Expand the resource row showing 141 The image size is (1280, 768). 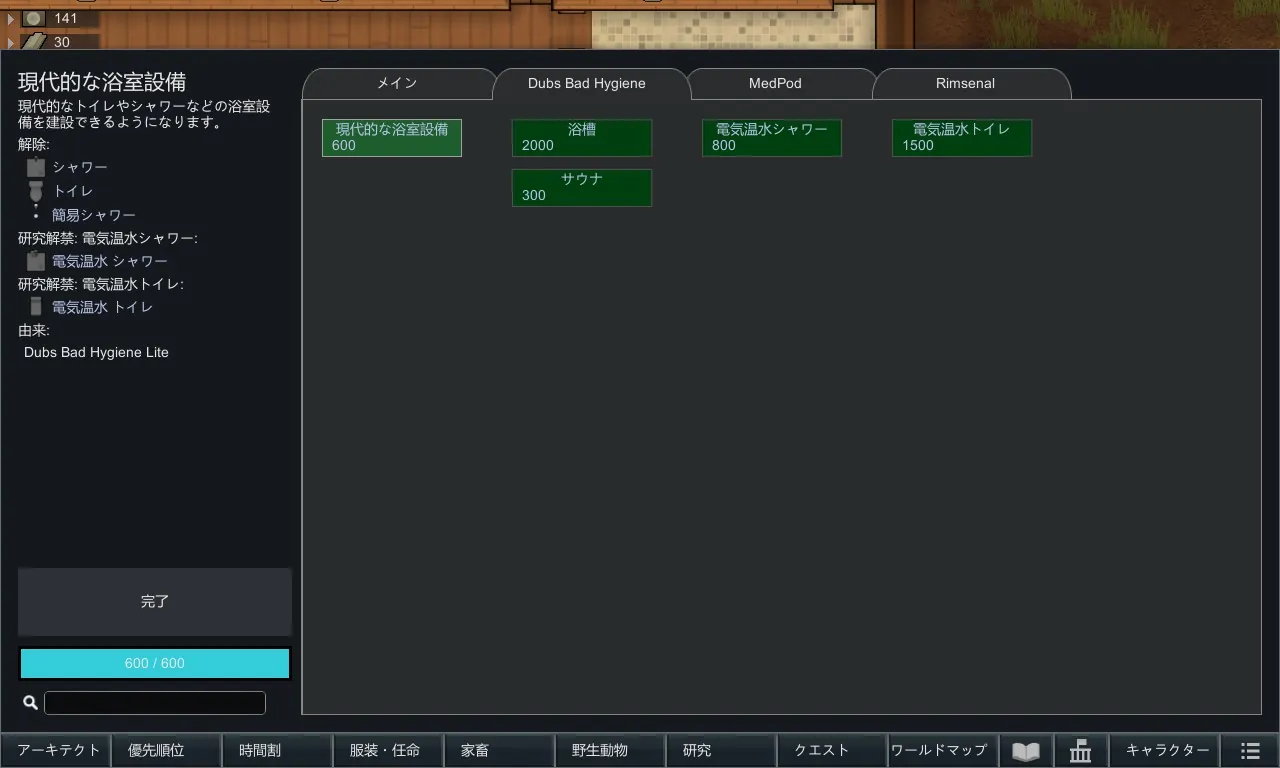[11, 18]
